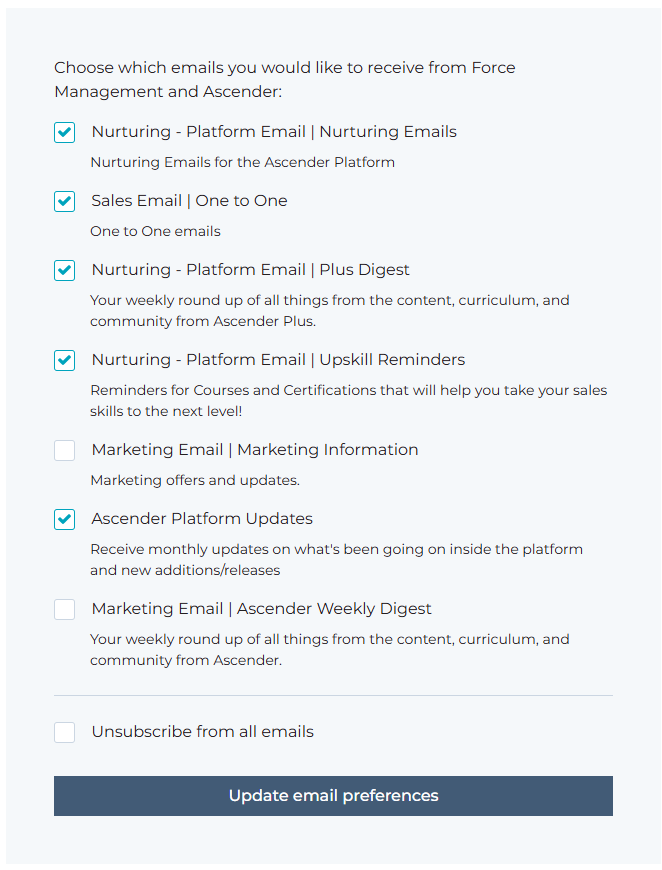This screenshot has width=662, height=870.
Task: Tick the Ascender Weekly Digest checkbox
Action: (x=65, y=609)
